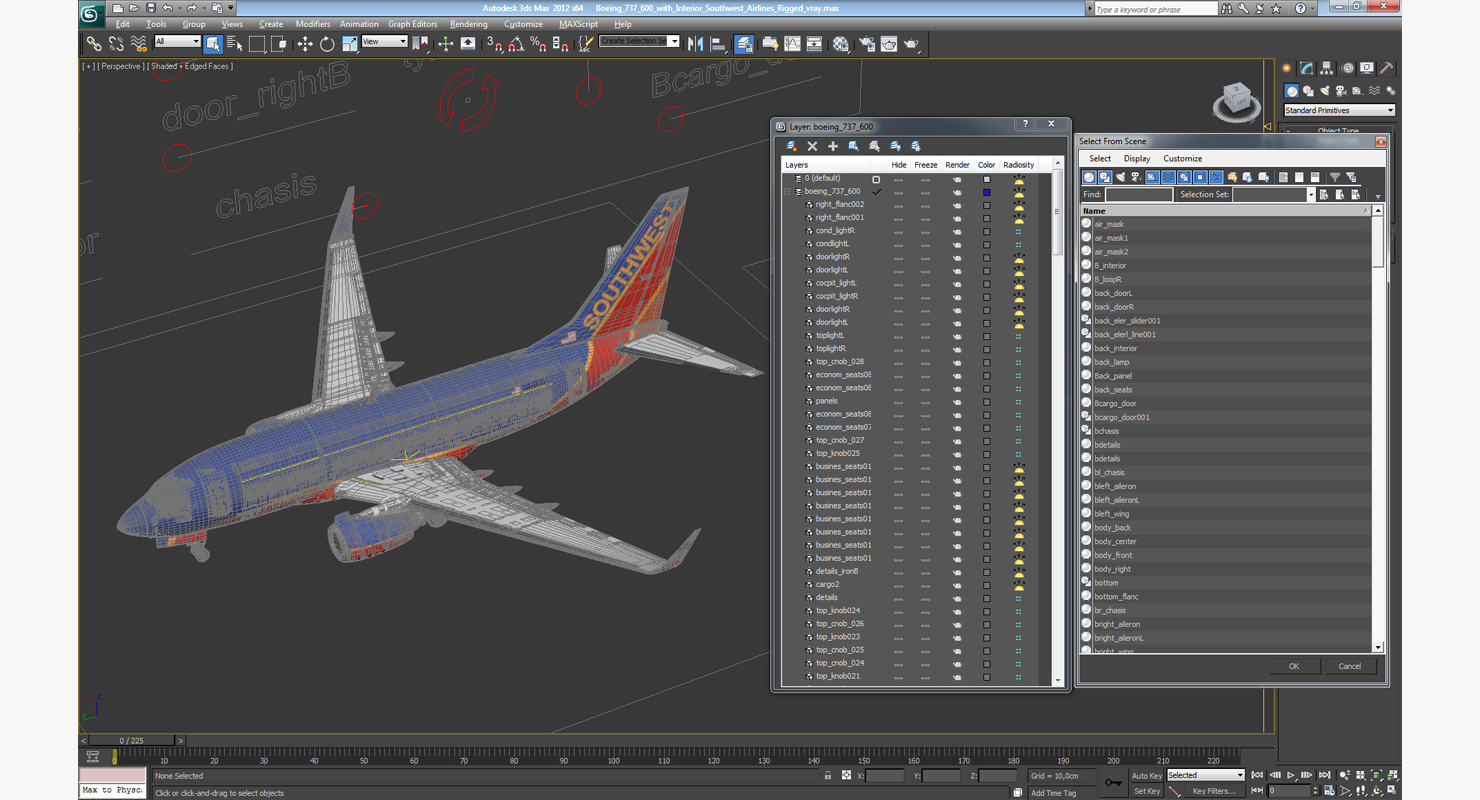The image size is (1480, 800).
Task: Open Selection Set dropdown in Select From Scene
Action: [x=1310, y=195]
